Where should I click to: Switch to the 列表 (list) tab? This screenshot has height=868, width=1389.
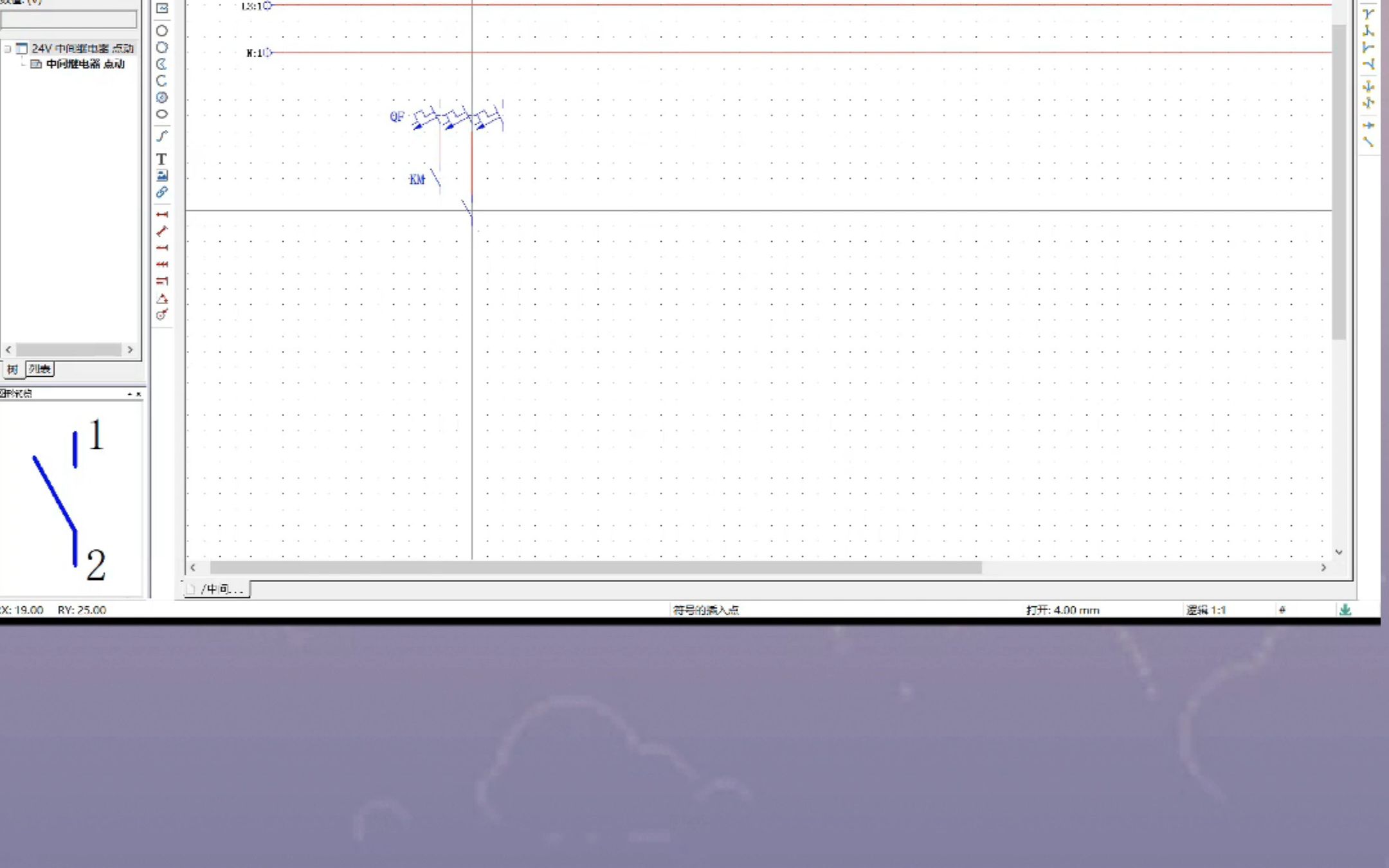(40, 369)
